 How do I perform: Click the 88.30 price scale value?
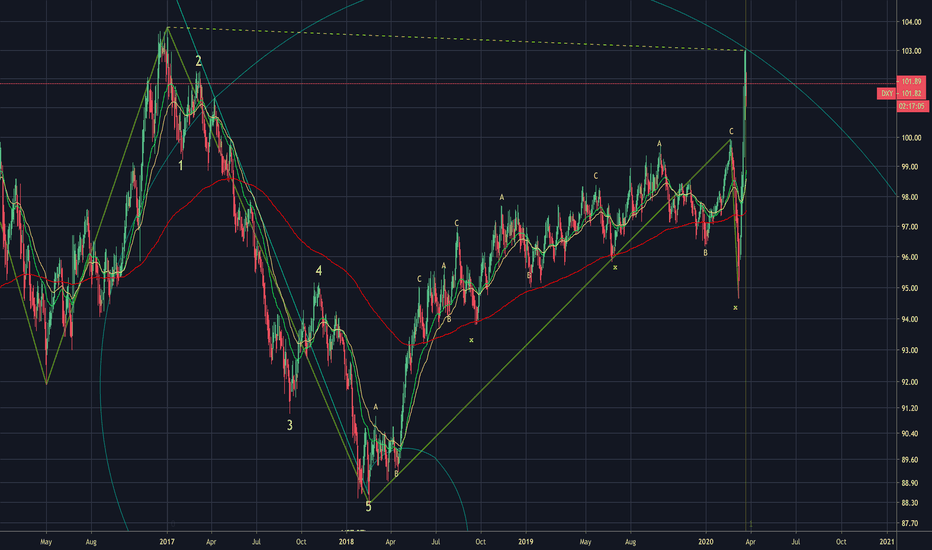click(910, 503)
